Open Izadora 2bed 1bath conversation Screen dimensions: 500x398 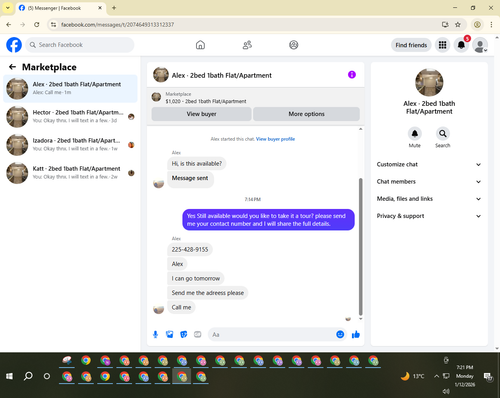click(70, 145)
